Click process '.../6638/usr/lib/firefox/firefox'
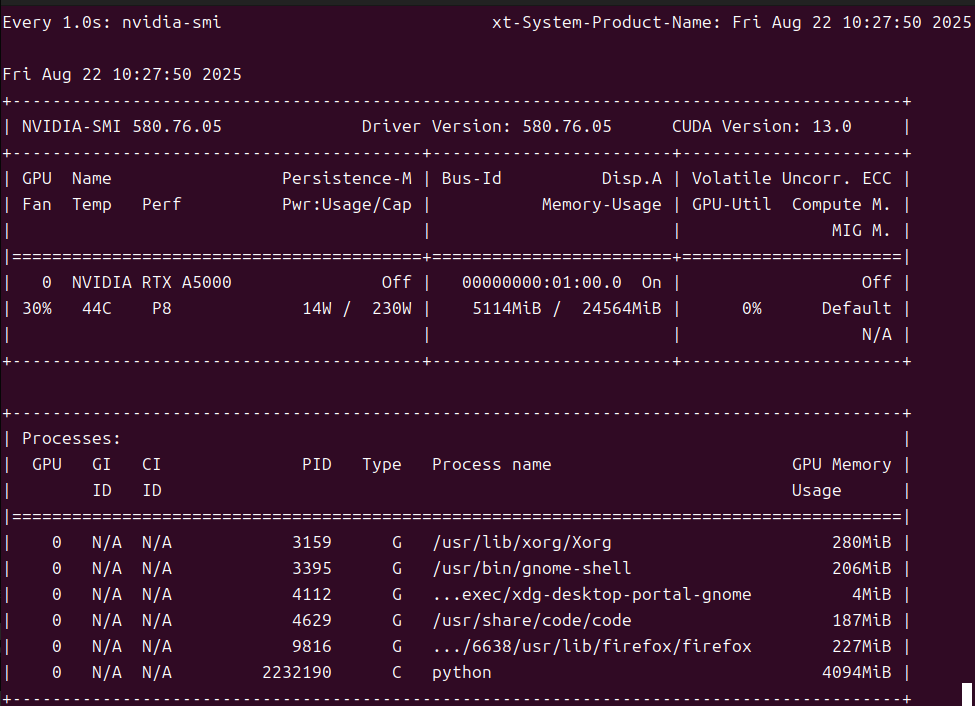Image resolution: width=975 pixels, height=706 pixels. [x=592, y=647]
